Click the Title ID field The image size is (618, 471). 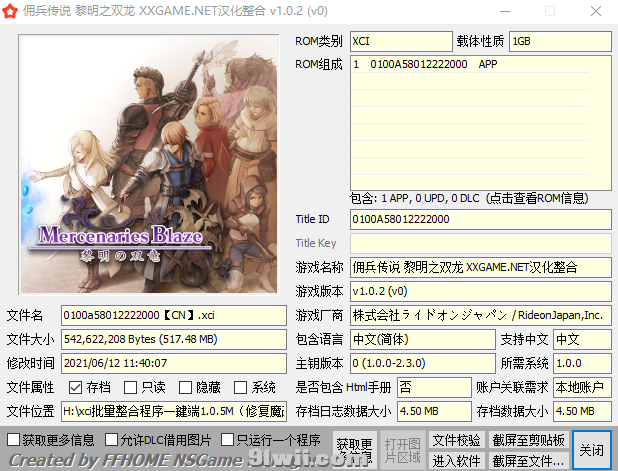[x=480, y=219]
